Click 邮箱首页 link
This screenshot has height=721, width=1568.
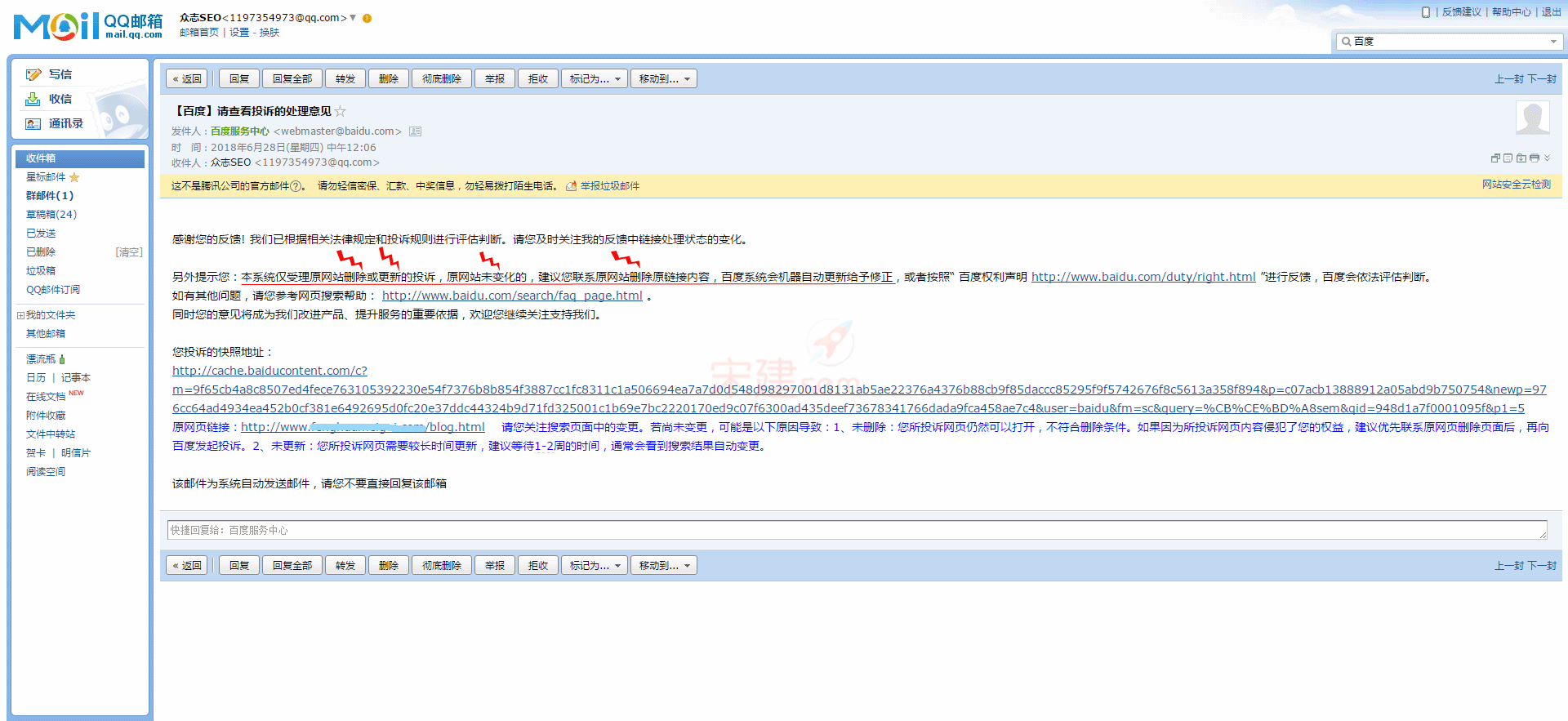pos(199,33)
